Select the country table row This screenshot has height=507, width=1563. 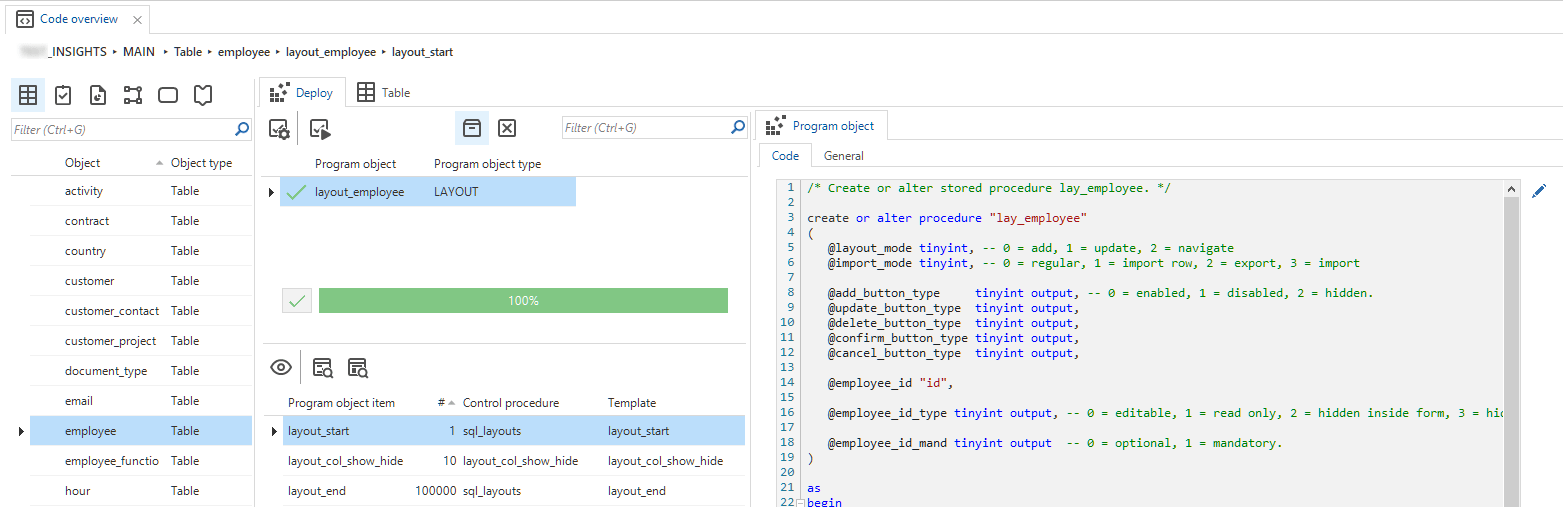click(x=141, y=251)
